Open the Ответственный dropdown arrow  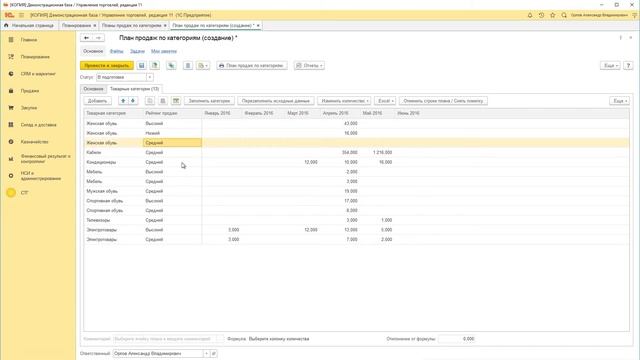(207, 353)
